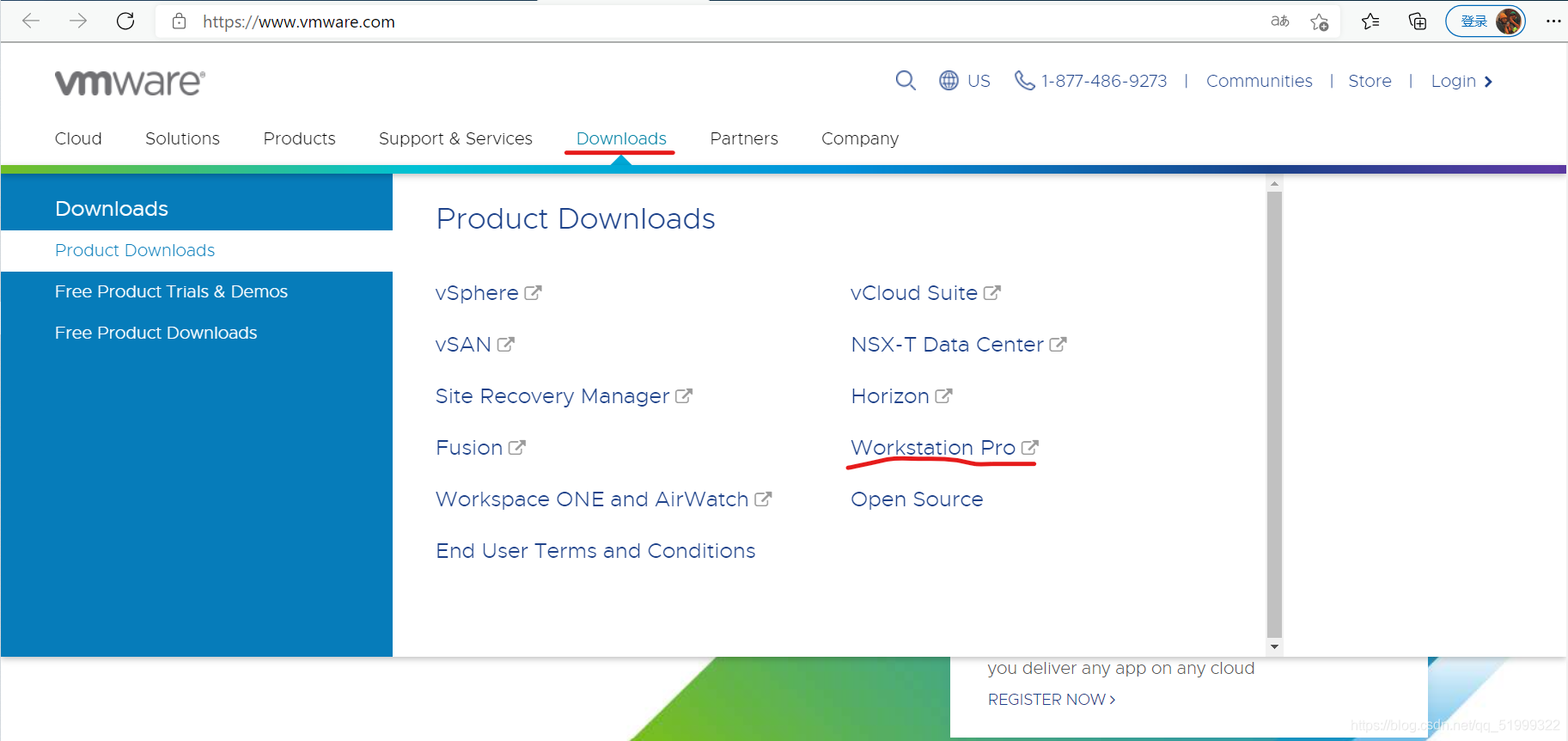Open the Fusion download link
Screen dimensions: 1568x741
469,448
